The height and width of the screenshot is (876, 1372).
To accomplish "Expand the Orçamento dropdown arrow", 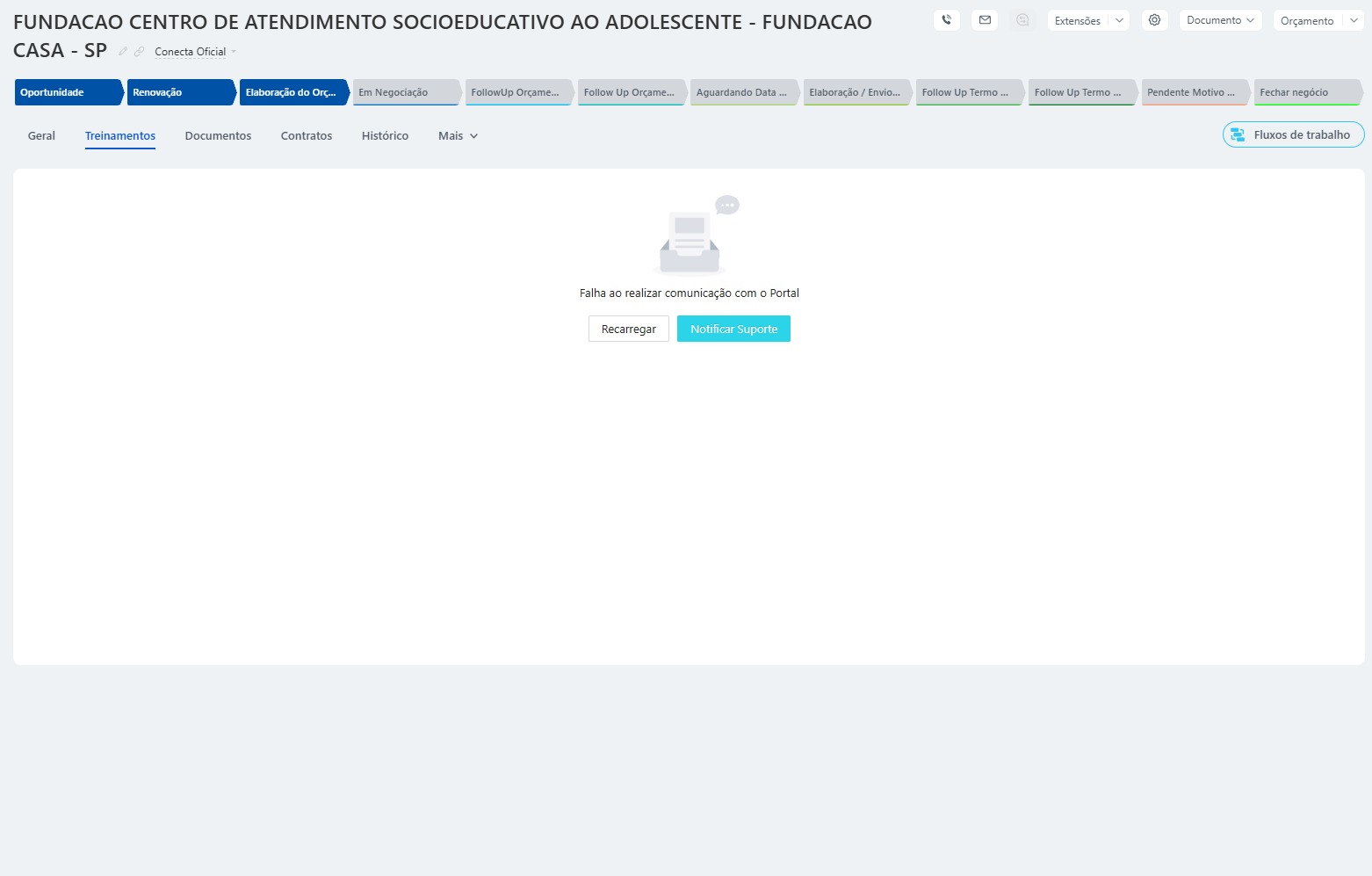I will [1354, 20].
